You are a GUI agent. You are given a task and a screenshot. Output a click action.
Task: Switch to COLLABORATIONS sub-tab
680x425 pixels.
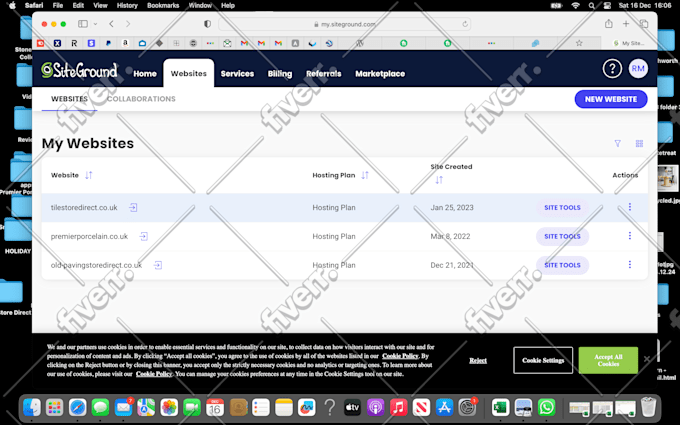point(141,99)
